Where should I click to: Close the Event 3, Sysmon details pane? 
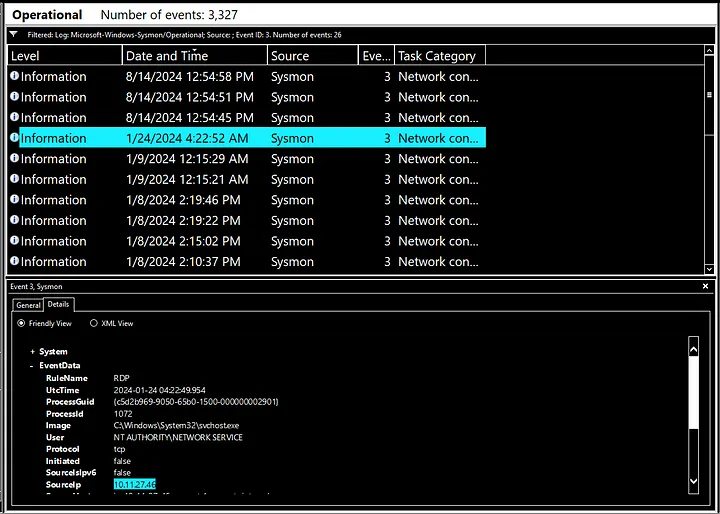point(706,286)
